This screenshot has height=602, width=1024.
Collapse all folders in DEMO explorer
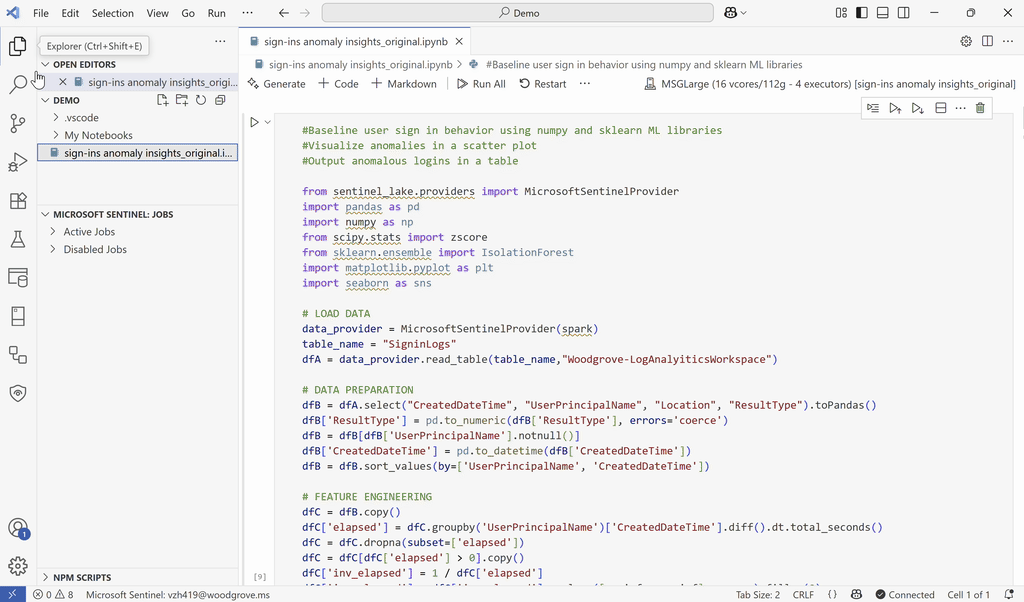pos(220,100)
